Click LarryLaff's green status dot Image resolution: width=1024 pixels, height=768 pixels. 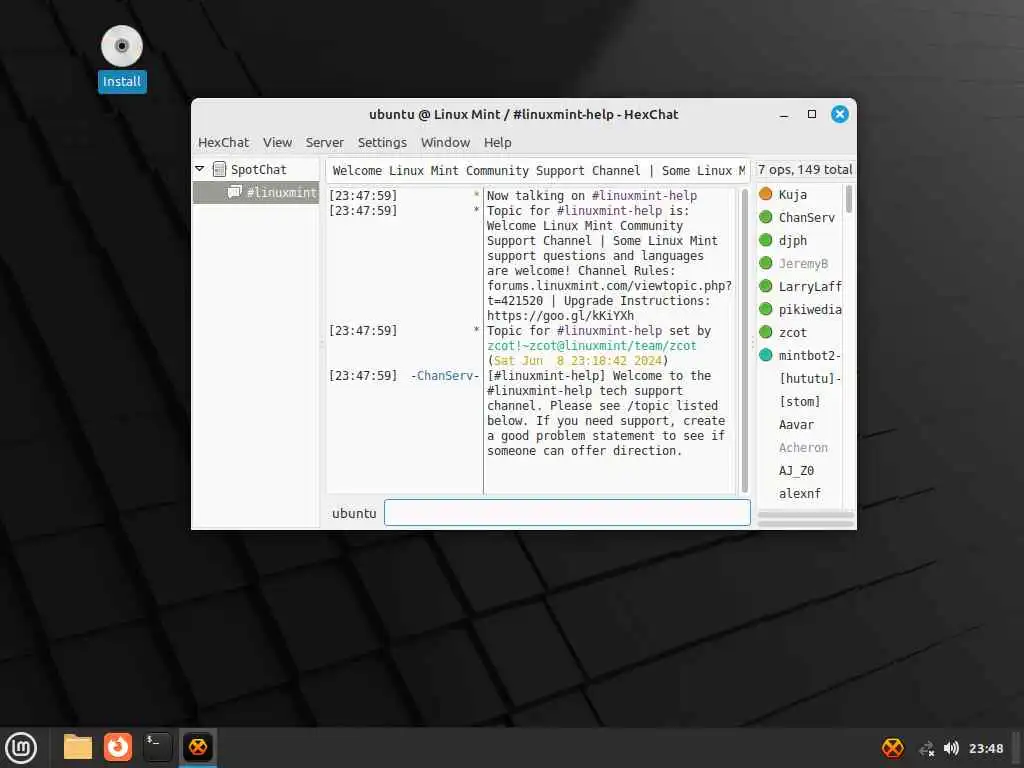coord(765,286)
